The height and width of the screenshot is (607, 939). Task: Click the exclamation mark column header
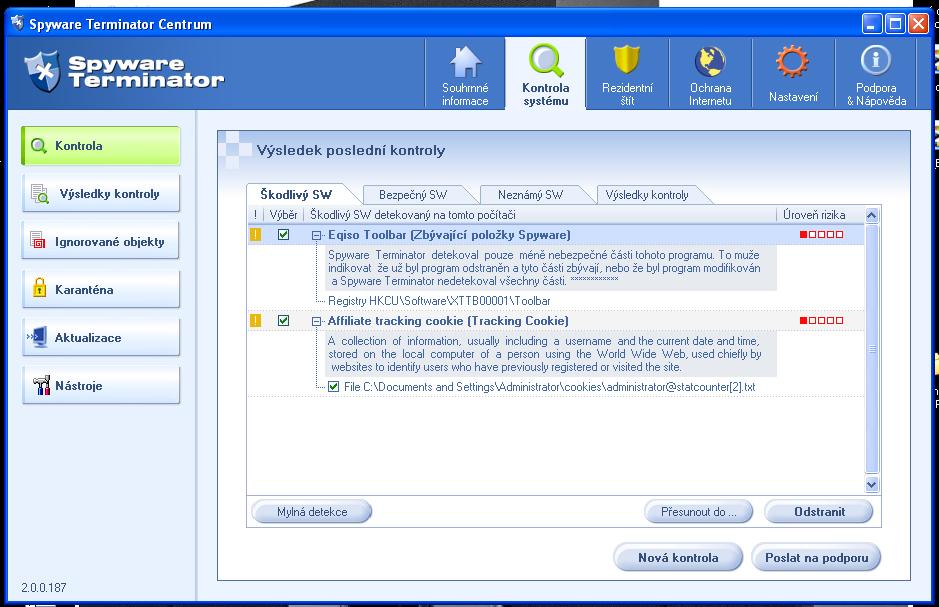click(x=255, y=214)
